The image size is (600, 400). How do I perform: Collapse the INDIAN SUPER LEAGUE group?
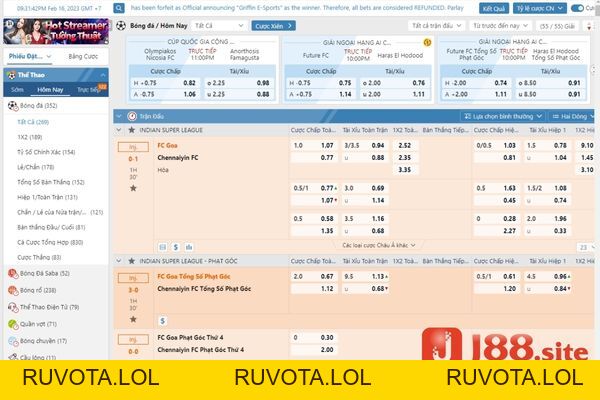119,130
